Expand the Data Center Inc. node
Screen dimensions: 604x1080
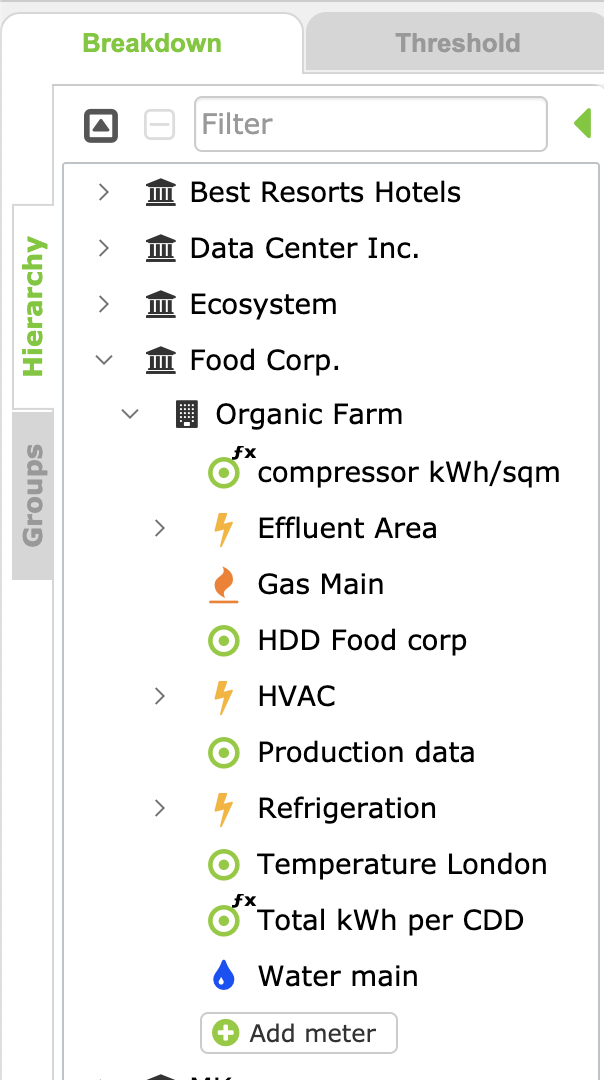point(104,248)
